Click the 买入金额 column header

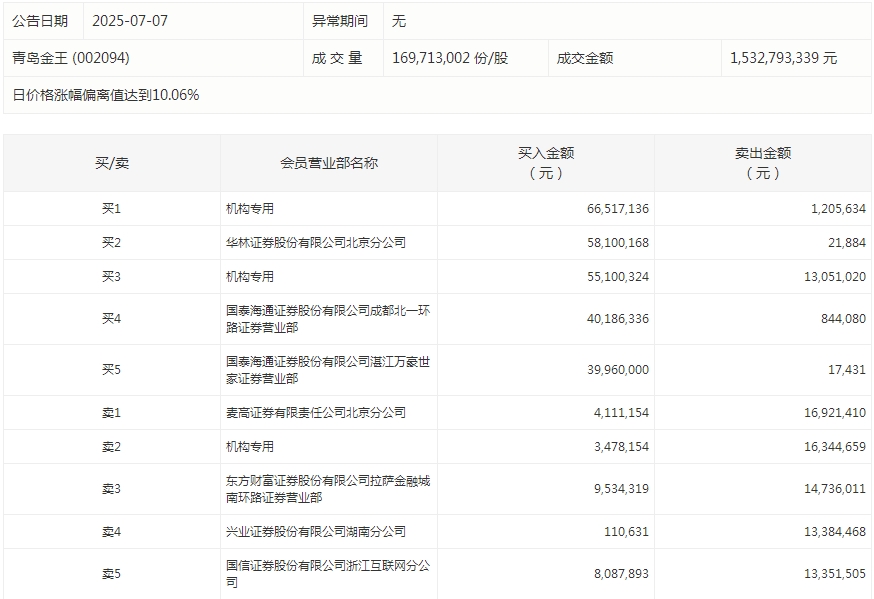coord(546,163)
